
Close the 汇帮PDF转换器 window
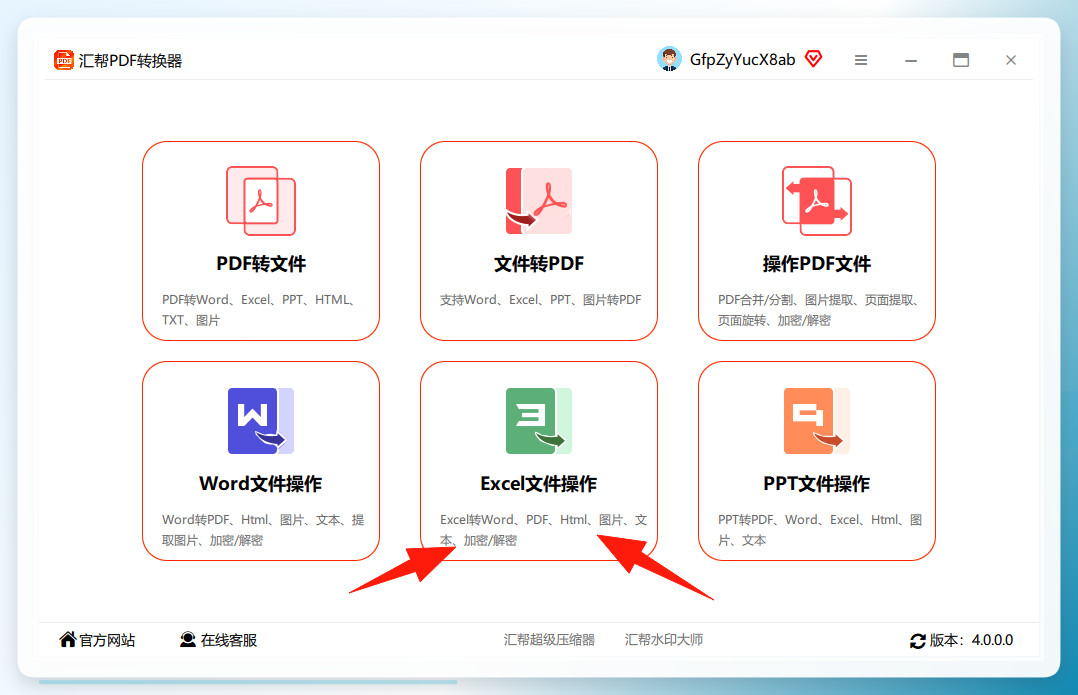click(x=1011, y=60)
